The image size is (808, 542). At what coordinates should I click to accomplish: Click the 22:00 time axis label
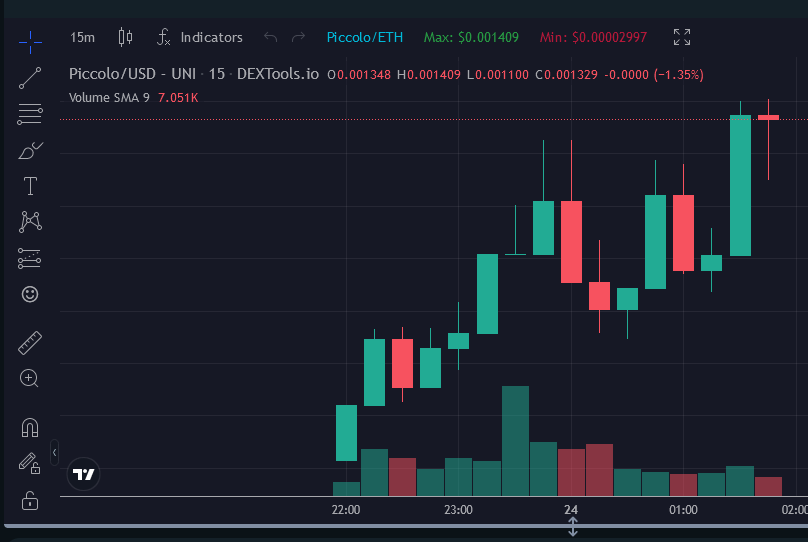[x=346, y=510]
